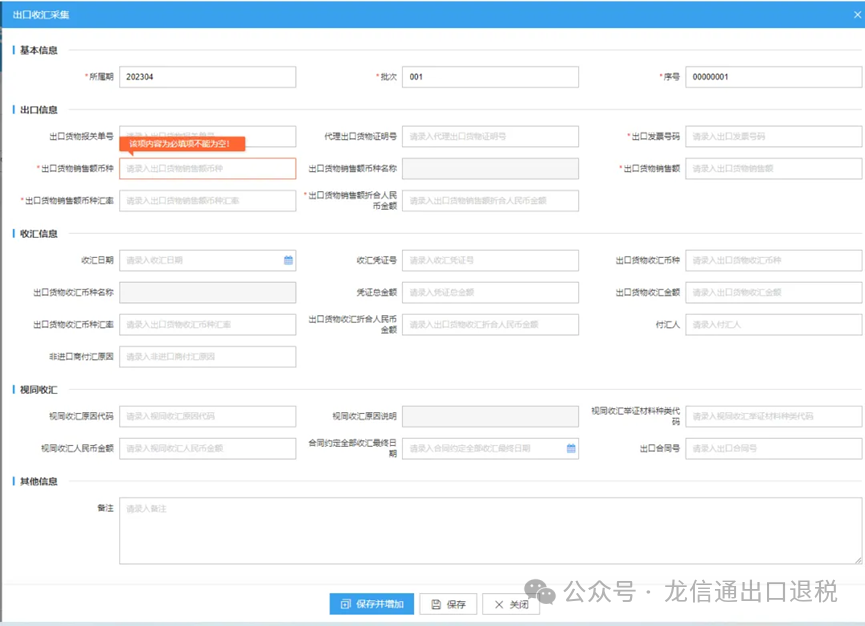The image size is (865, 626).
Task: Close the 出口收汇采集 dialog with X
Action: pyautogui.click(x=857, y=15)
